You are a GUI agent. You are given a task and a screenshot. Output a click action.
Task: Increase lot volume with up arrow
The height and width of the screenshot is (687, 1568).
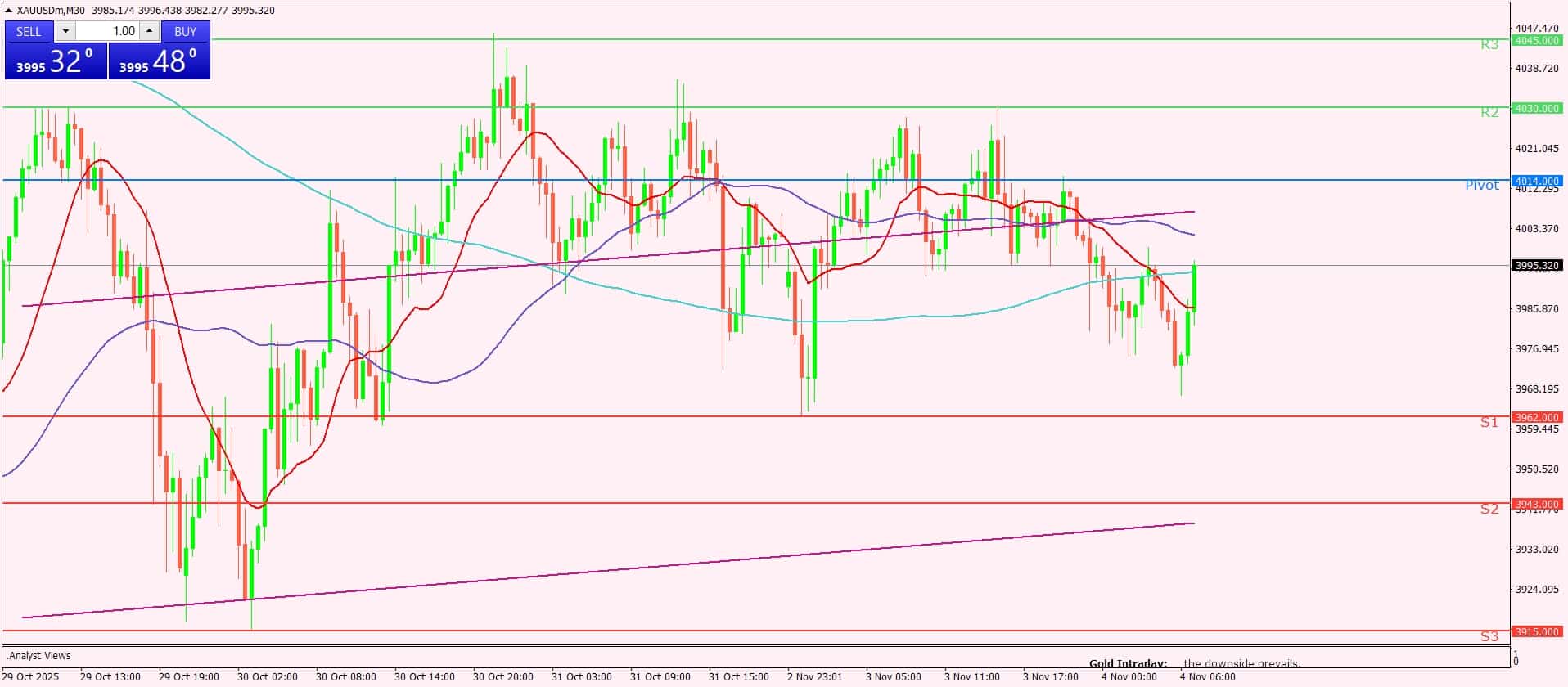point(149,31)
